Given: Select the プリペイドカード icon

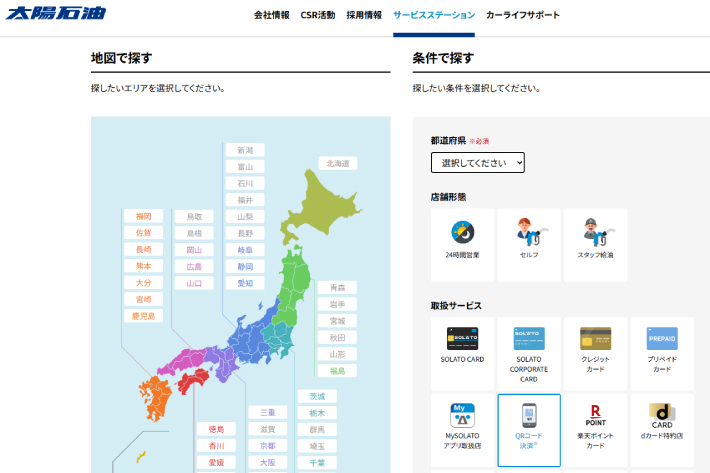Looking at the screenshot, I should (661, 352).
